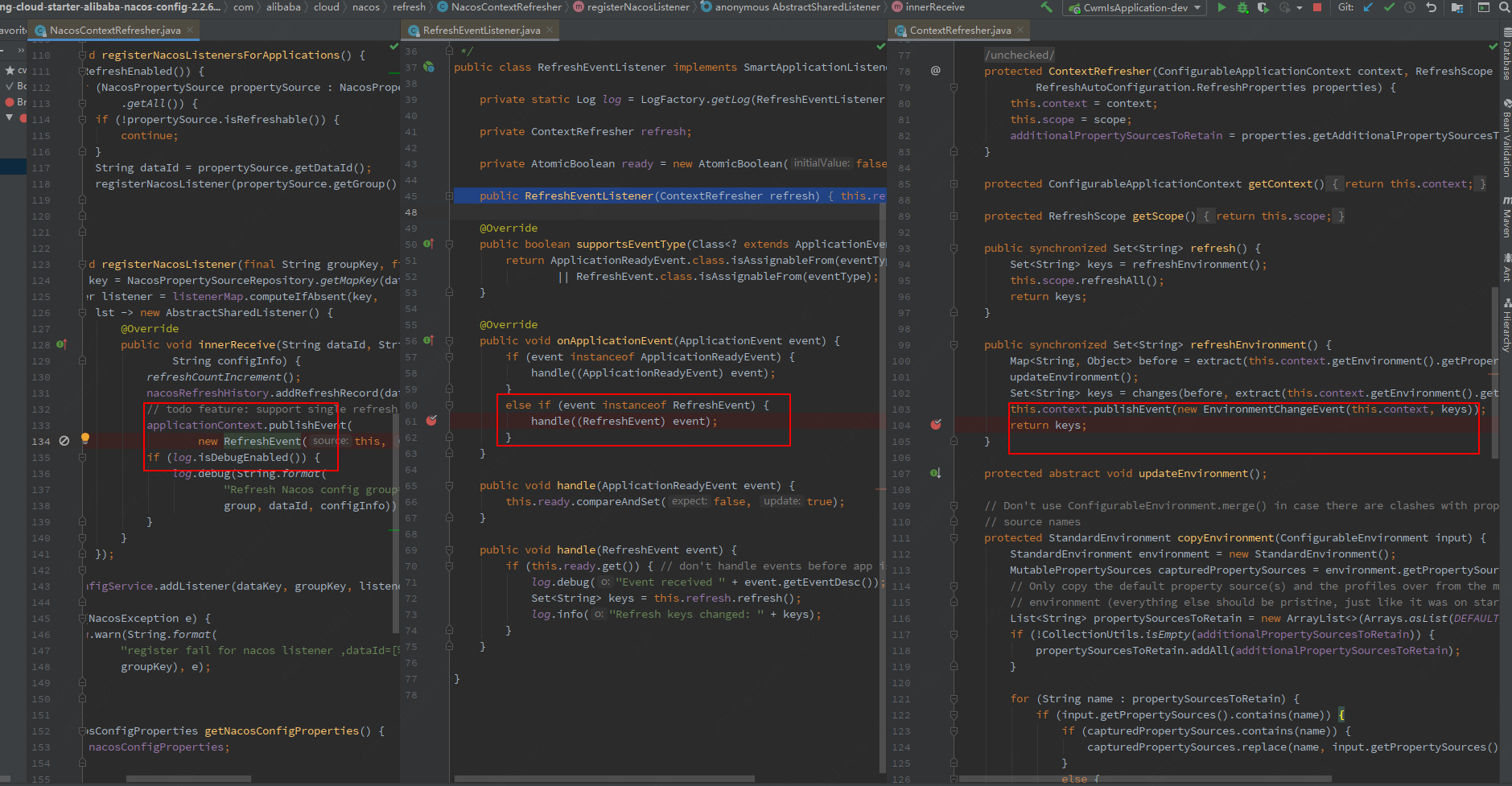Click Search Everywhere magnifier icon
This screenshot has height=786, width=1512.
click(1505, 7)
